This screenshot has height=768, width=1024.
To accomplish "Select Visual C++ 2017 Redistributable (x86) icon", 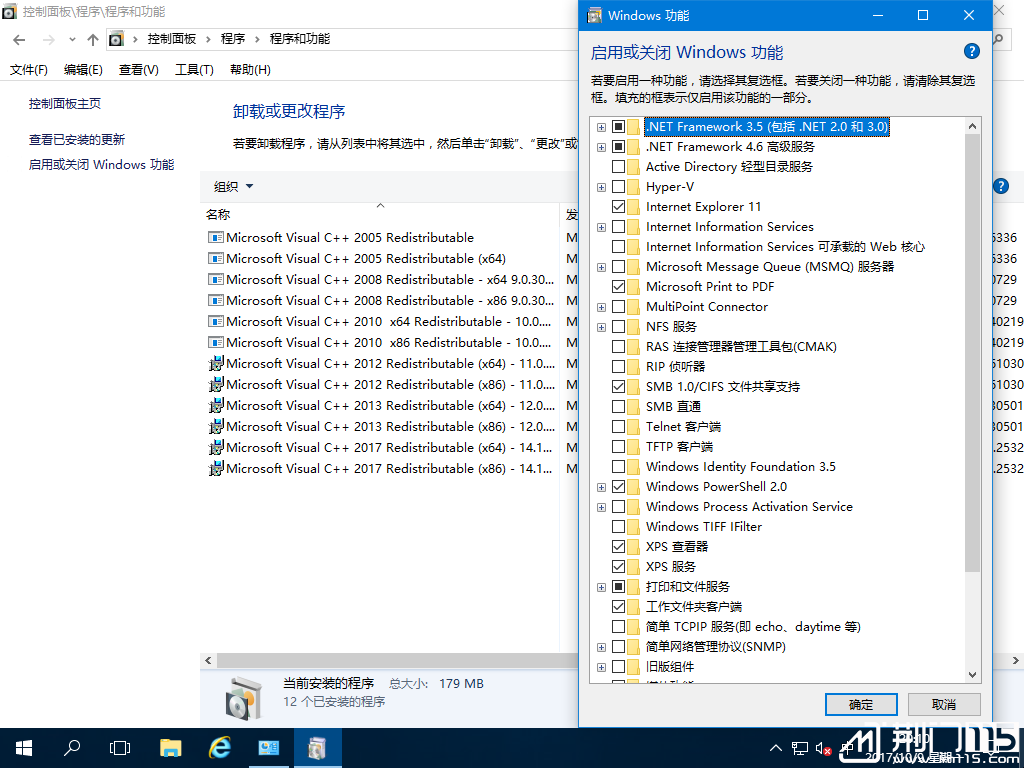I will tap(216, 468).
